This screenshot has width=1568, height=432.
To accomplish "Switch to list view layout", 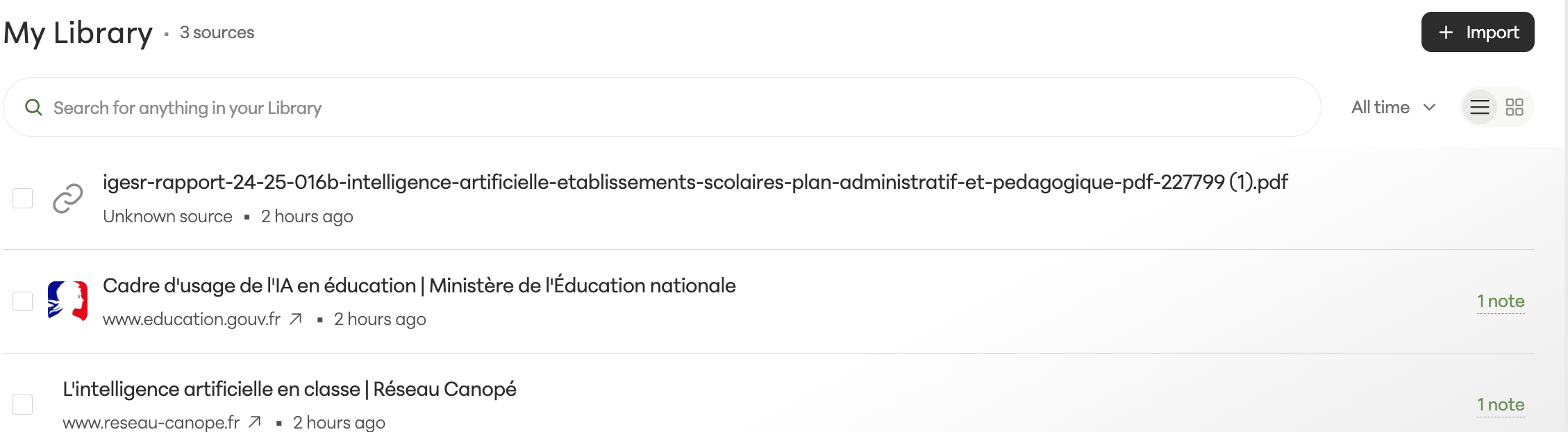I will click(1479, 107).
